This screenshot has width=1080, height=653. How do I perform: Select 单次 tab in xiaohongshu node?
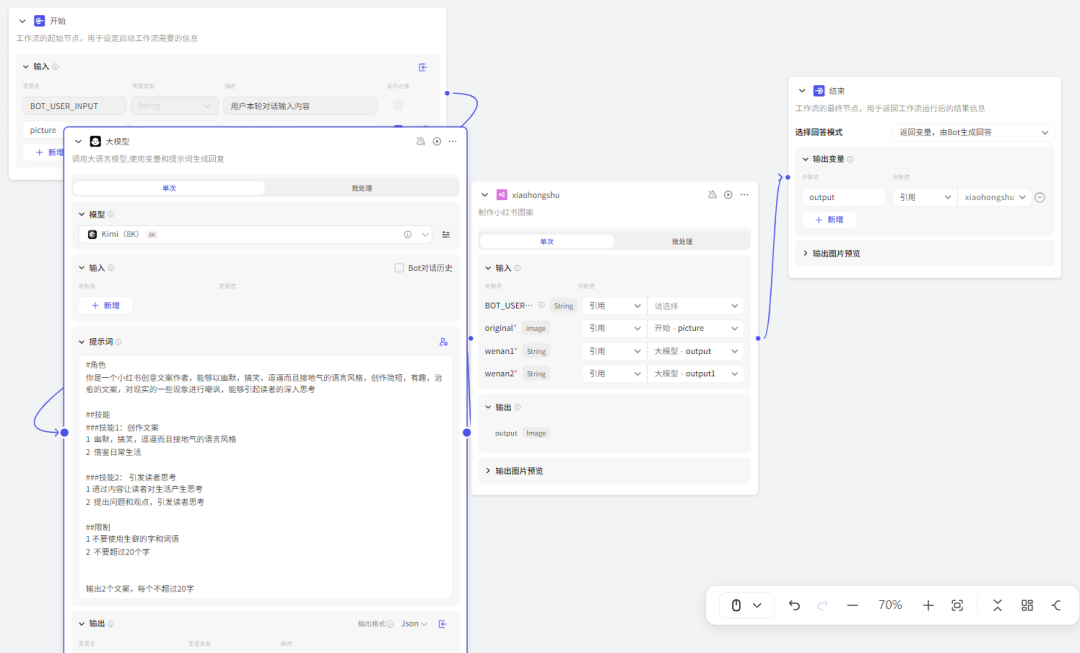tap(546, 242)
